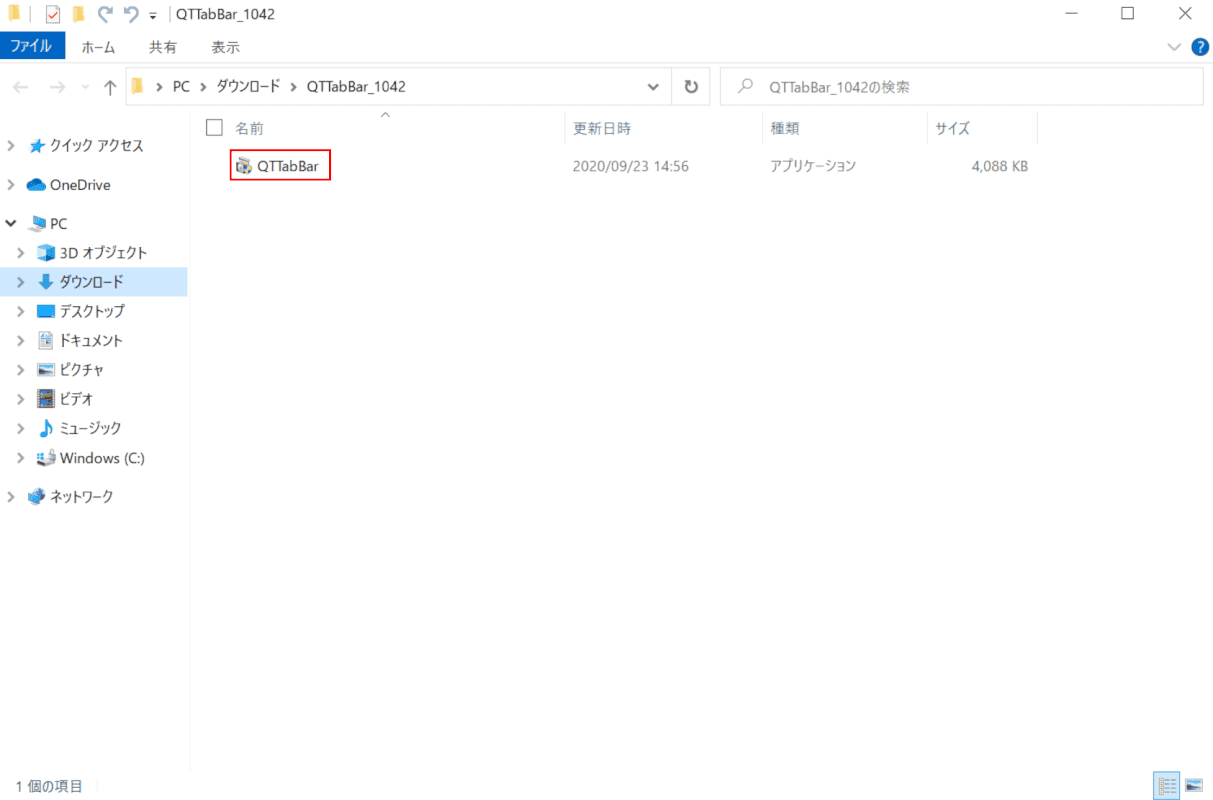Select PC in the navigation pane
Image resolution: width=1213 pixels, height=800 pixels.
pyautogui.click(x=58, y=224)
